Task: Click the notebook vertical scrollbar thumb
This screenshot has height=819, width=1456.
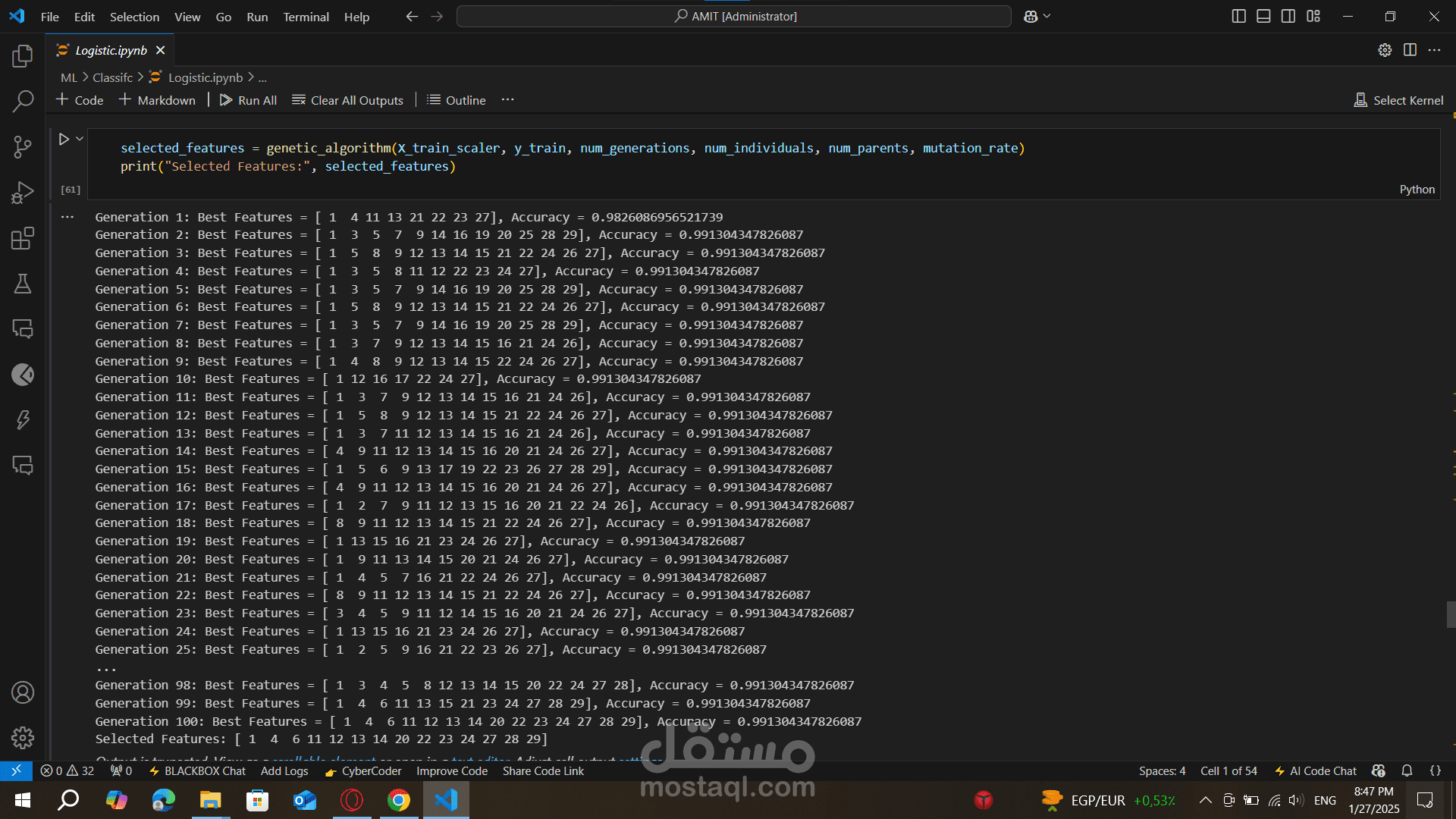Action: coord(1451,614)
